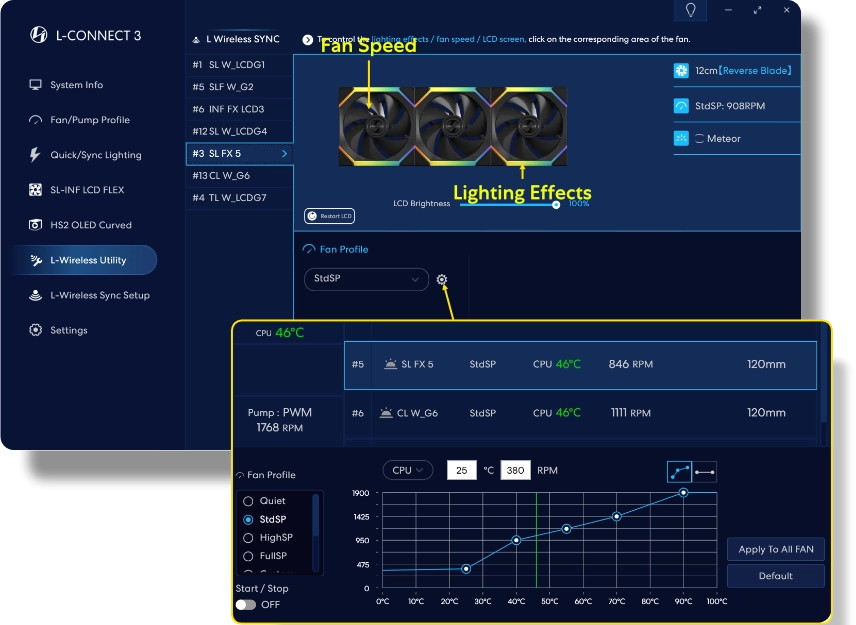
Task: Select the #5 SL FX 5 fan row
Action: click(580, 365)
